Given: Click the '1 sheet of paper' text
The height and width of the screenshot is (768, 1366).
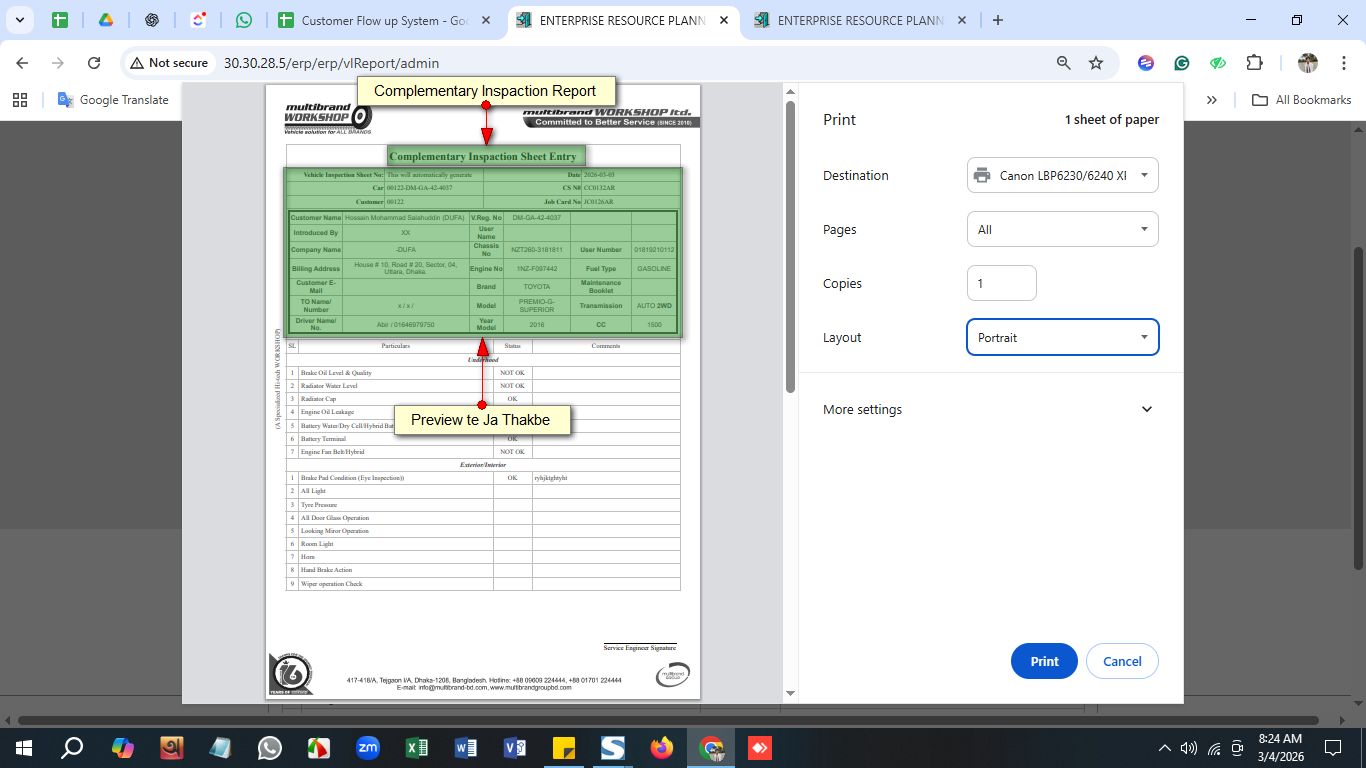Looking at the screenshot, I should [1112, 120].
